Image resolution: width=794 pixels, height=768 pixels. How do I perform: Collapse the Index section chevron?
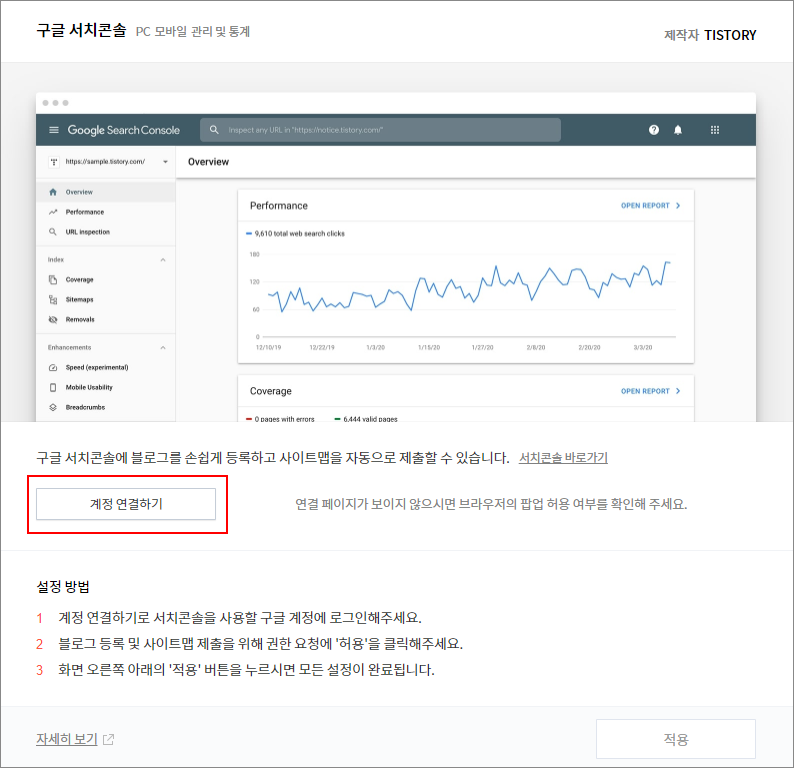(x=163, y=260)
